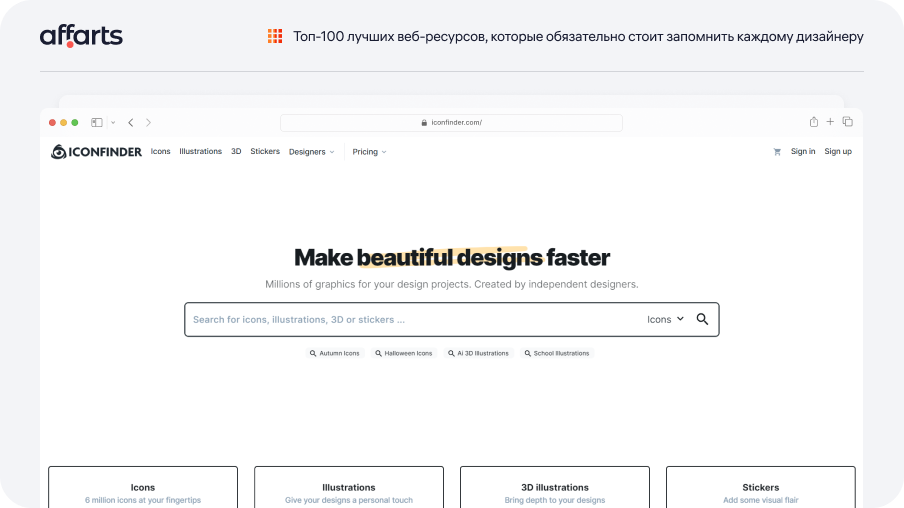Open the 3D nav item
This screenshot has height=508, width=904.
point(236,151)
